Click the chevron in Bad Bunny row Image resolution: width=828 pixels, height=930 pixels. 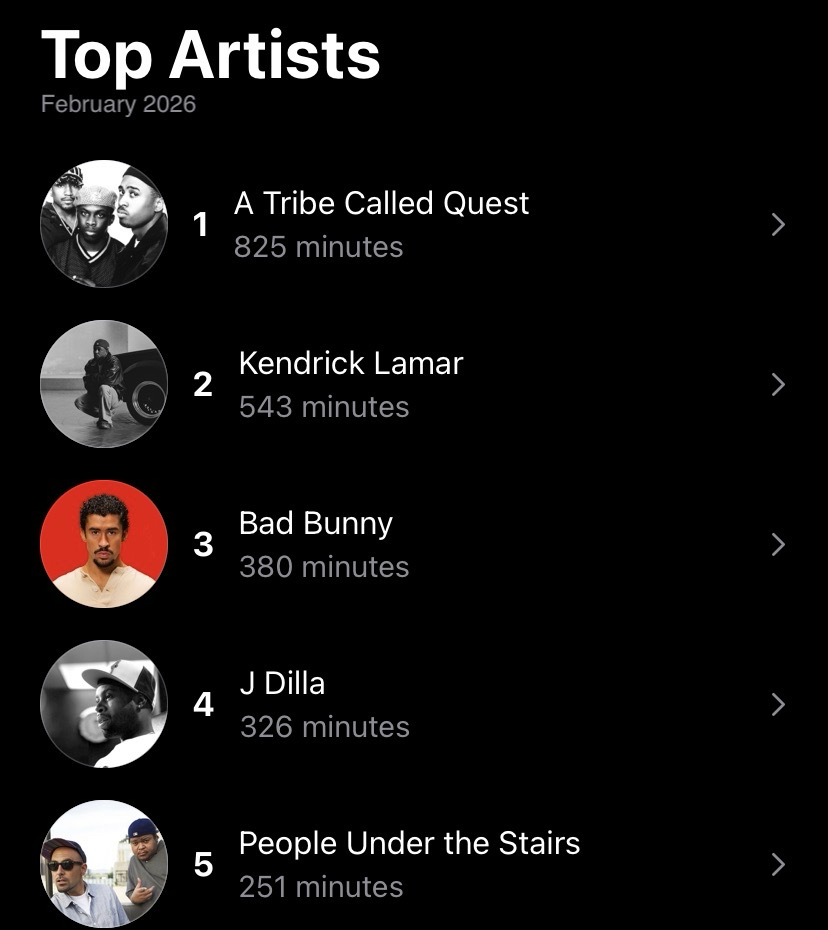click(778, 545)
